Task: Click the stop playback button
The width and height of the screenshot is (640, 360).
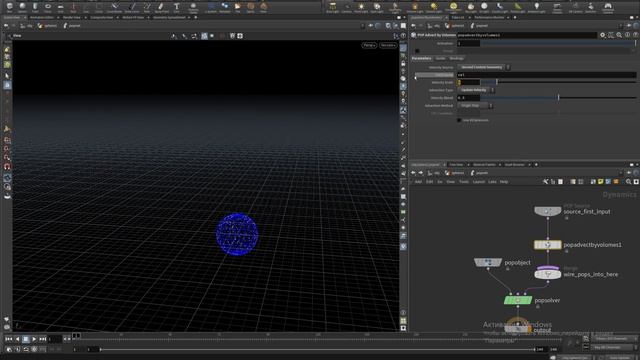Action: tap(25, 339)
